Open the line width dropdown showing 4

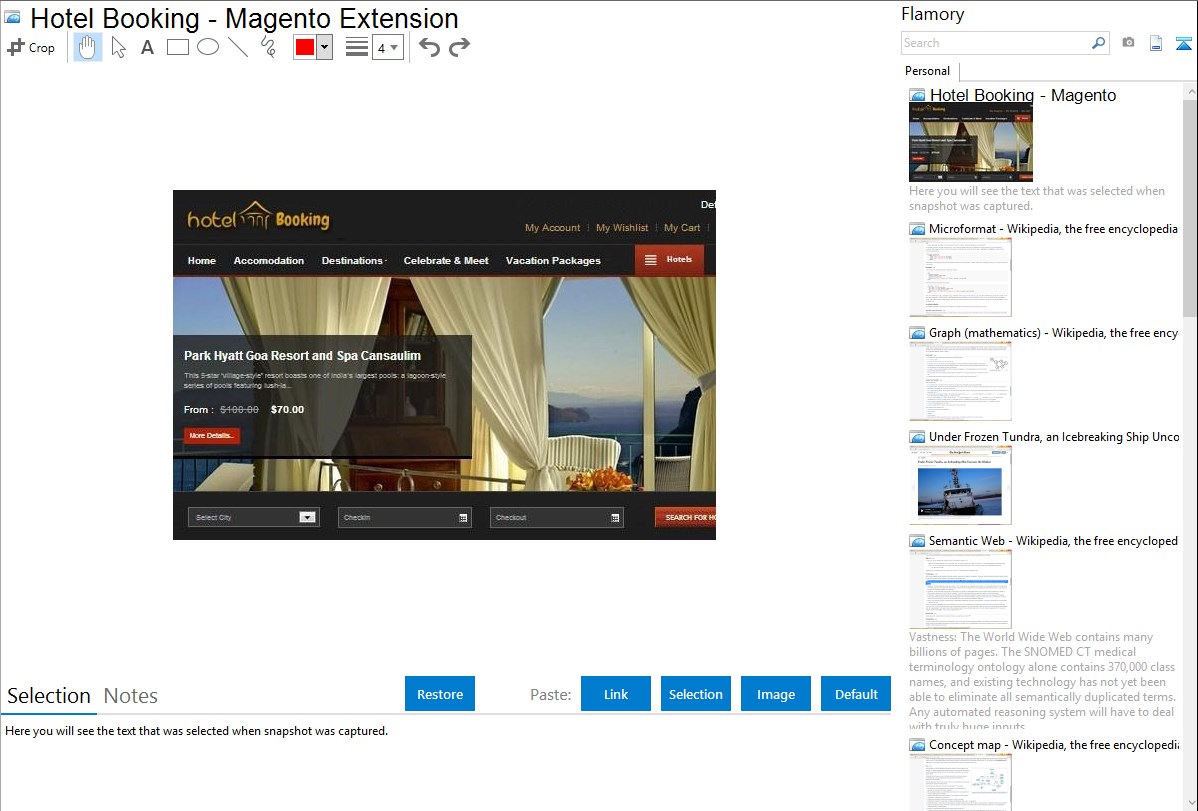click(387, 47)
